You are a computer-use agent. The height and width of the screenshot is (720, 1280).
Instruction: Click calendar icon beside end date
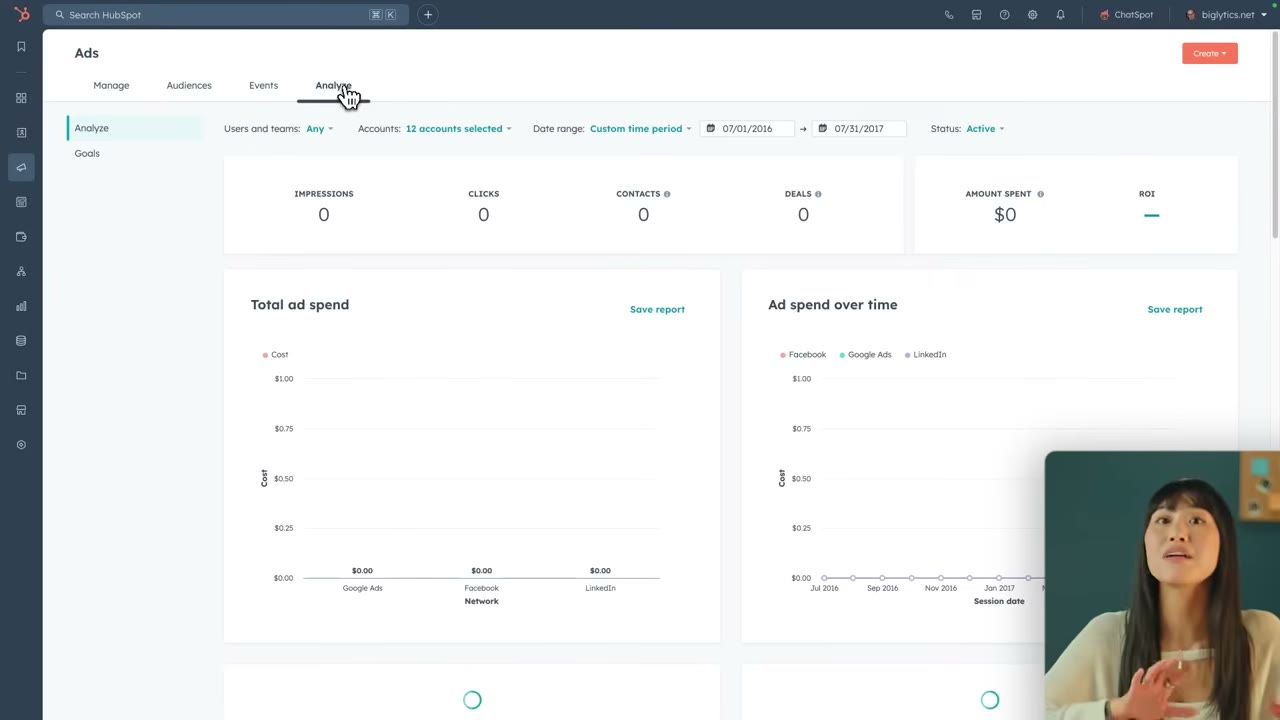pyautogui.click(x=823, y=128)
